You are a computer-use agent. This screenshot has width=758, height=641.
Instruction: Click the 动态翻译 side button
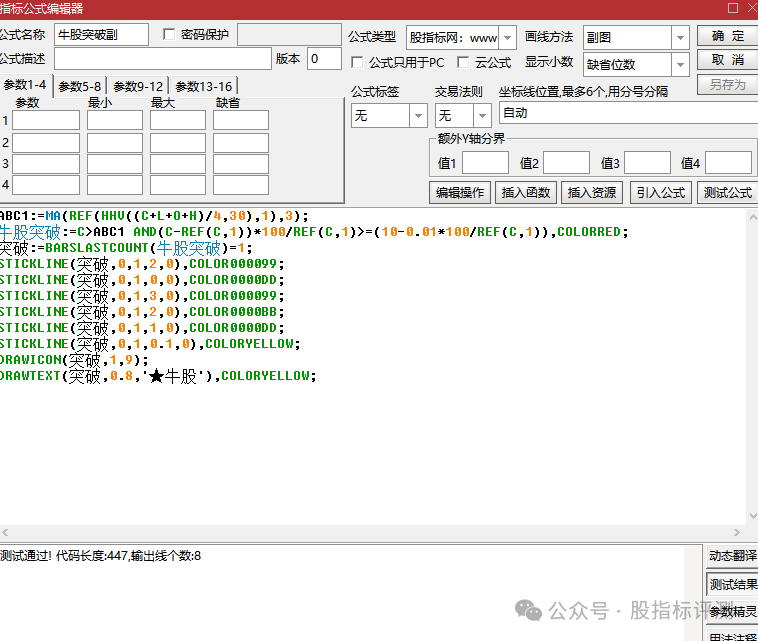tap(732, 556)
